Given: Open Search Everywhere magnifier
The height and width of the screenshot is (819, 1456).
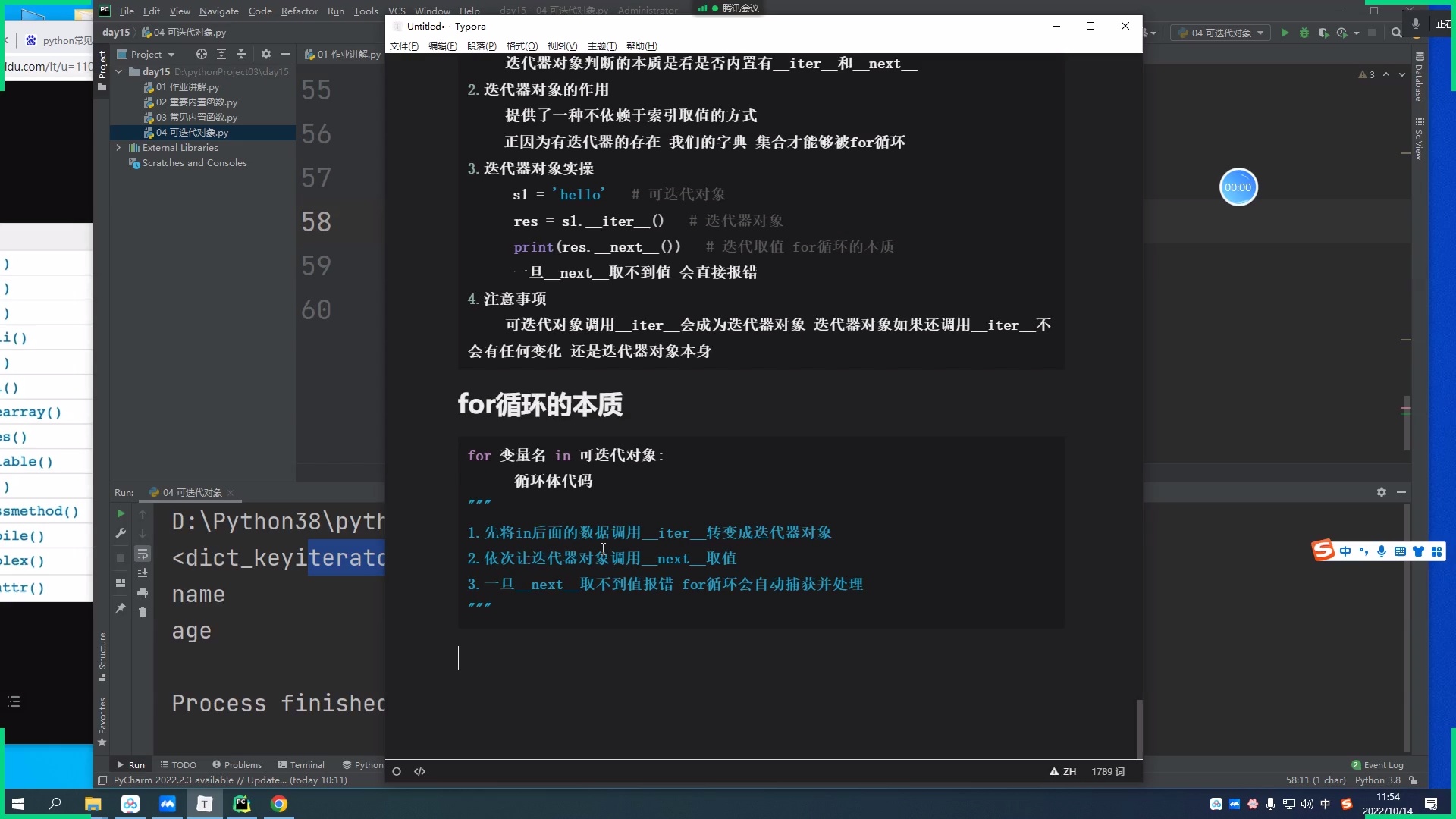Looking at the screenshot, I should [x=1396, y=33].
